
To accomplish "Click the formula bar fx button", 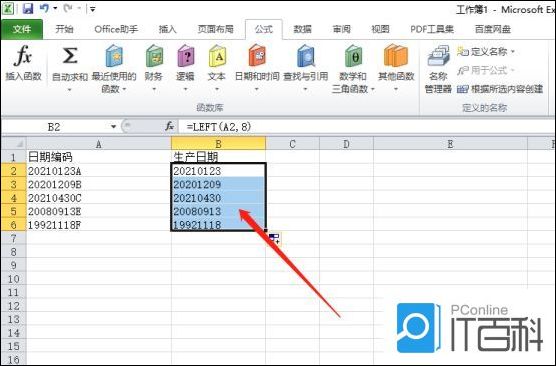I will pyautogui.click(x=170, y=126).
